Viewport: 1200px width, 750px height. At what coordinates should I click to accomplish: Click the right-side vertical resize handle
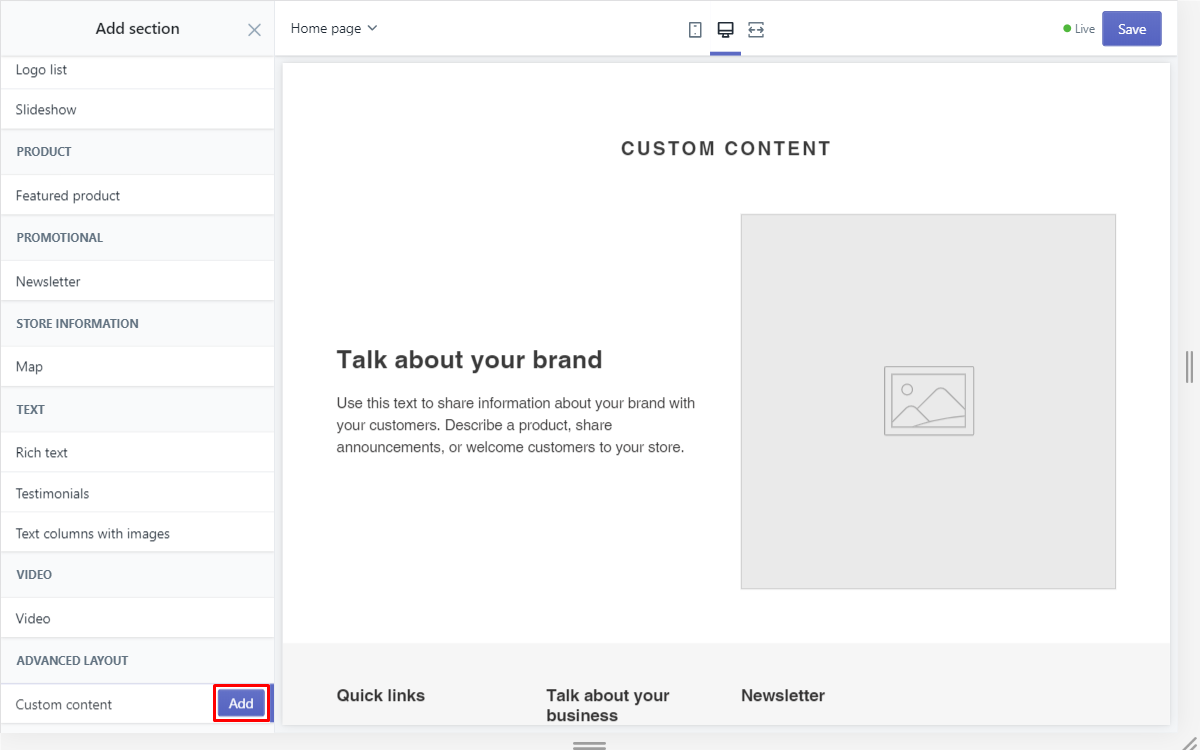(1189, 367)
